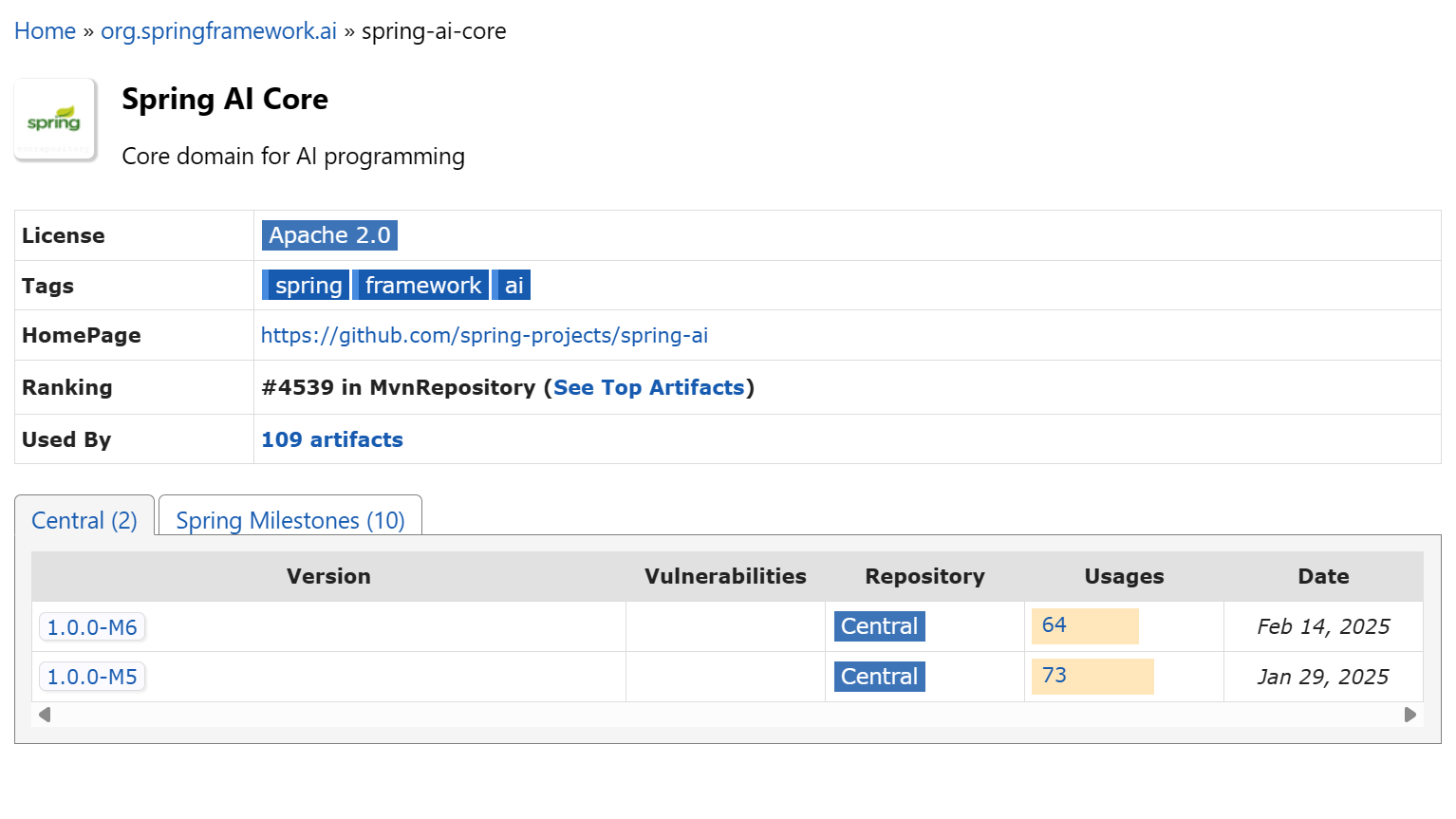
Task: Switch to the Central (2) tab
Action: click(x=84, y=520)
